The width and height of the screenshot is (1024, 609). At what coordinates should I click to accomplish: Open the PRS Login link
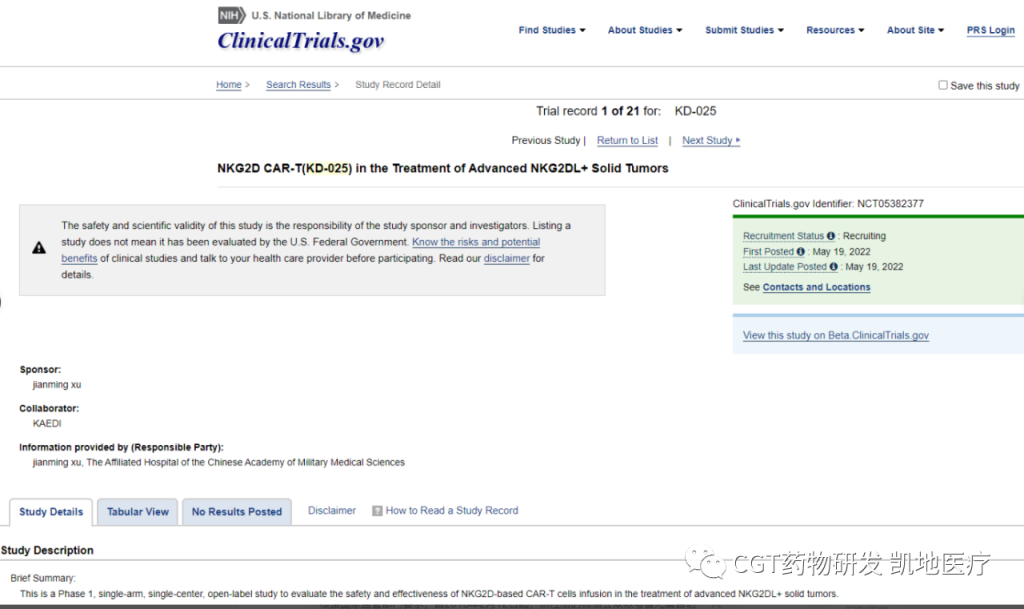pos(991,30)
